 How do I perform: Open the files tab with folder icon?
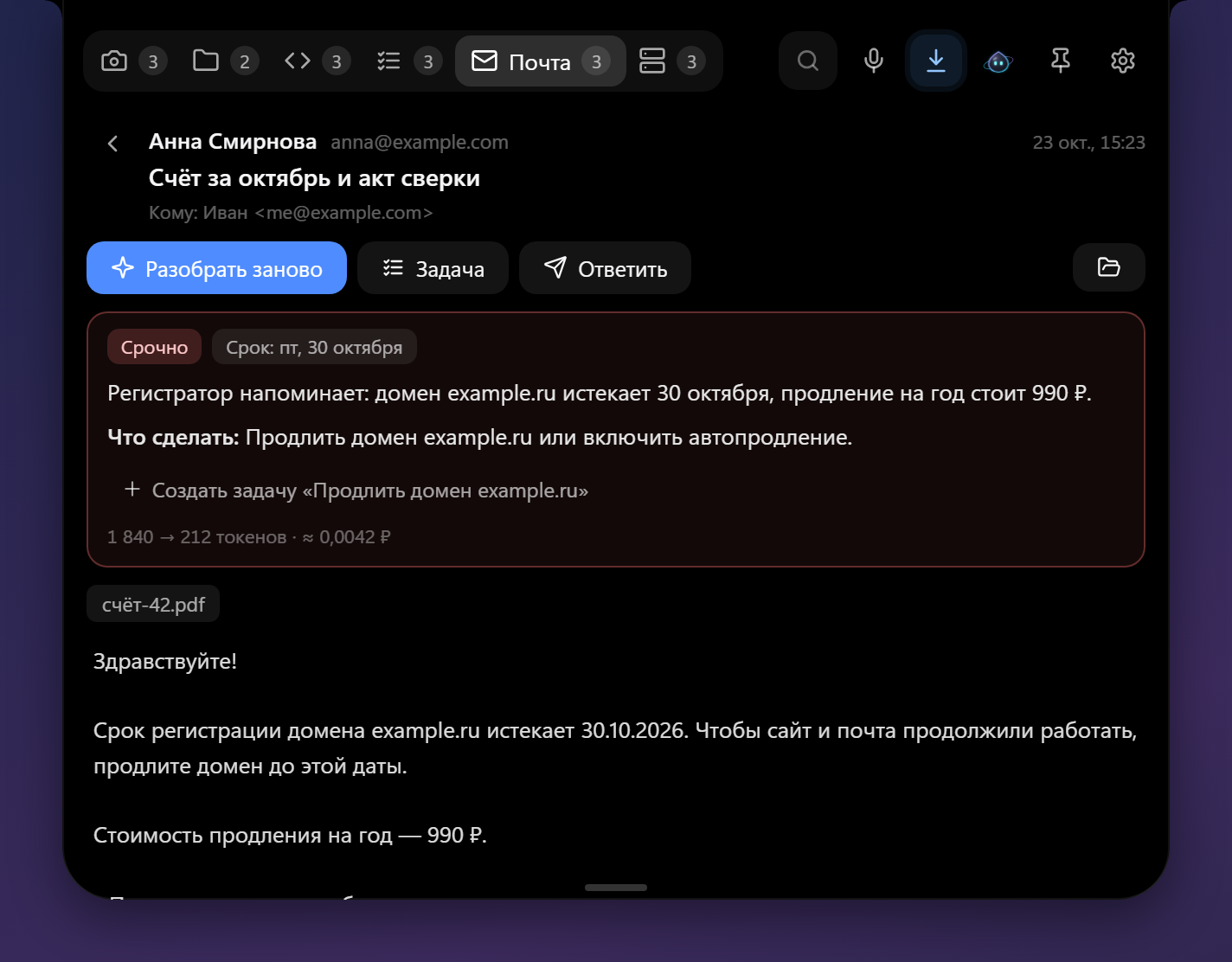click(225, 61)
